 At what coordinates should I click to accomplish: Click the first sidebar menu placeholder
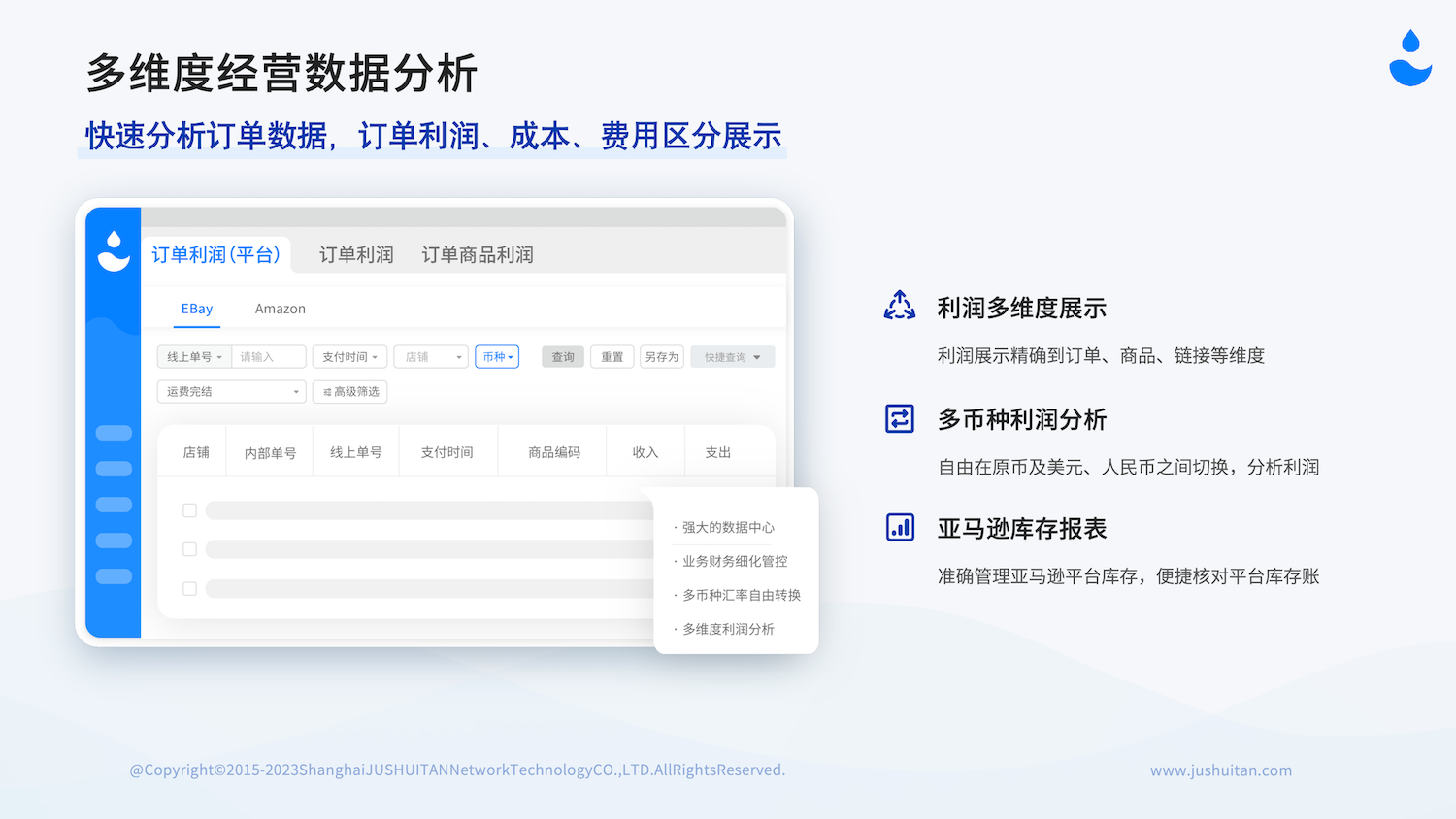click(114, 433)
